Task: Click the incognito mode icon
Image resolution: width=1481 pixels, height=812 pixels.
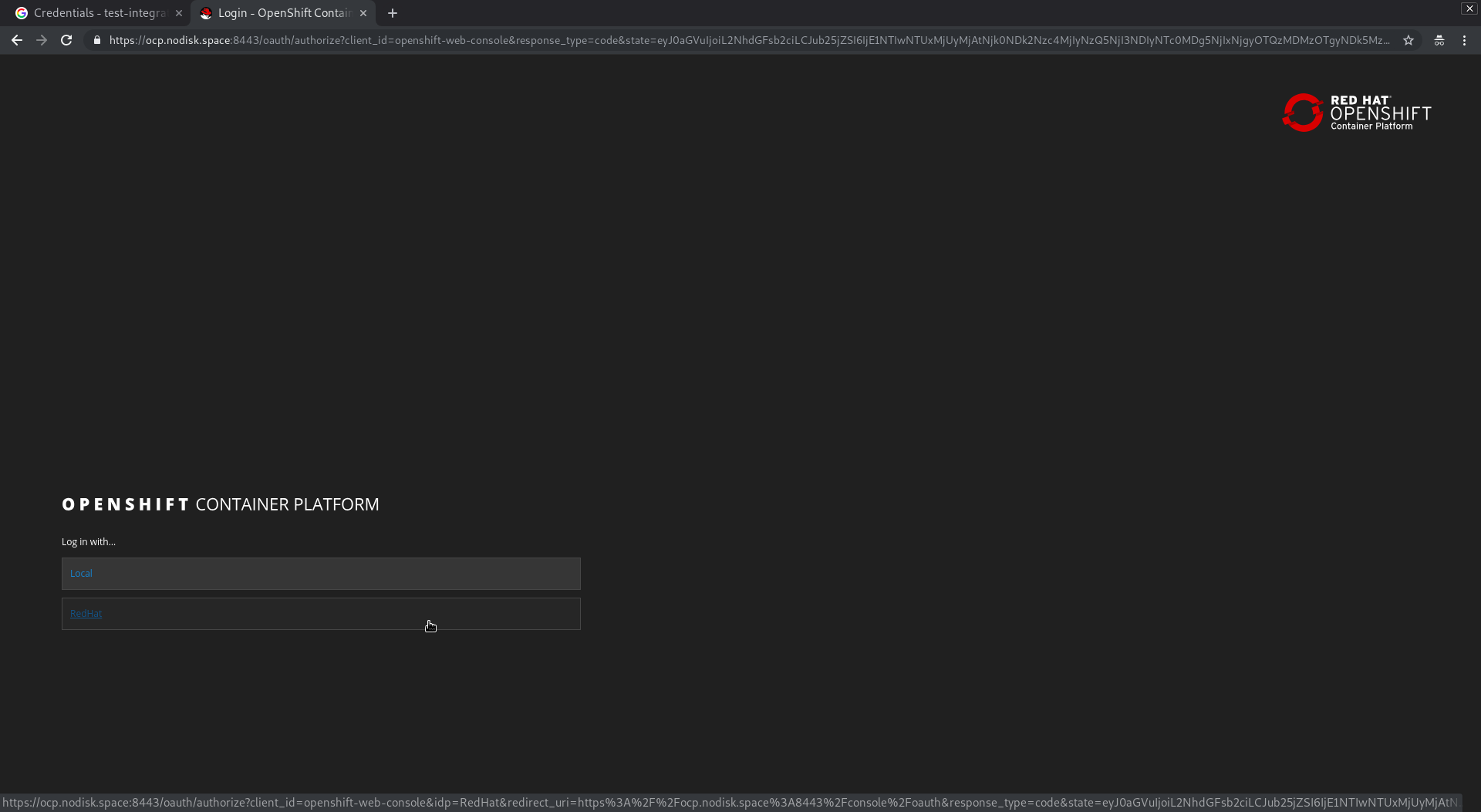Action: tap(1439, 40)
